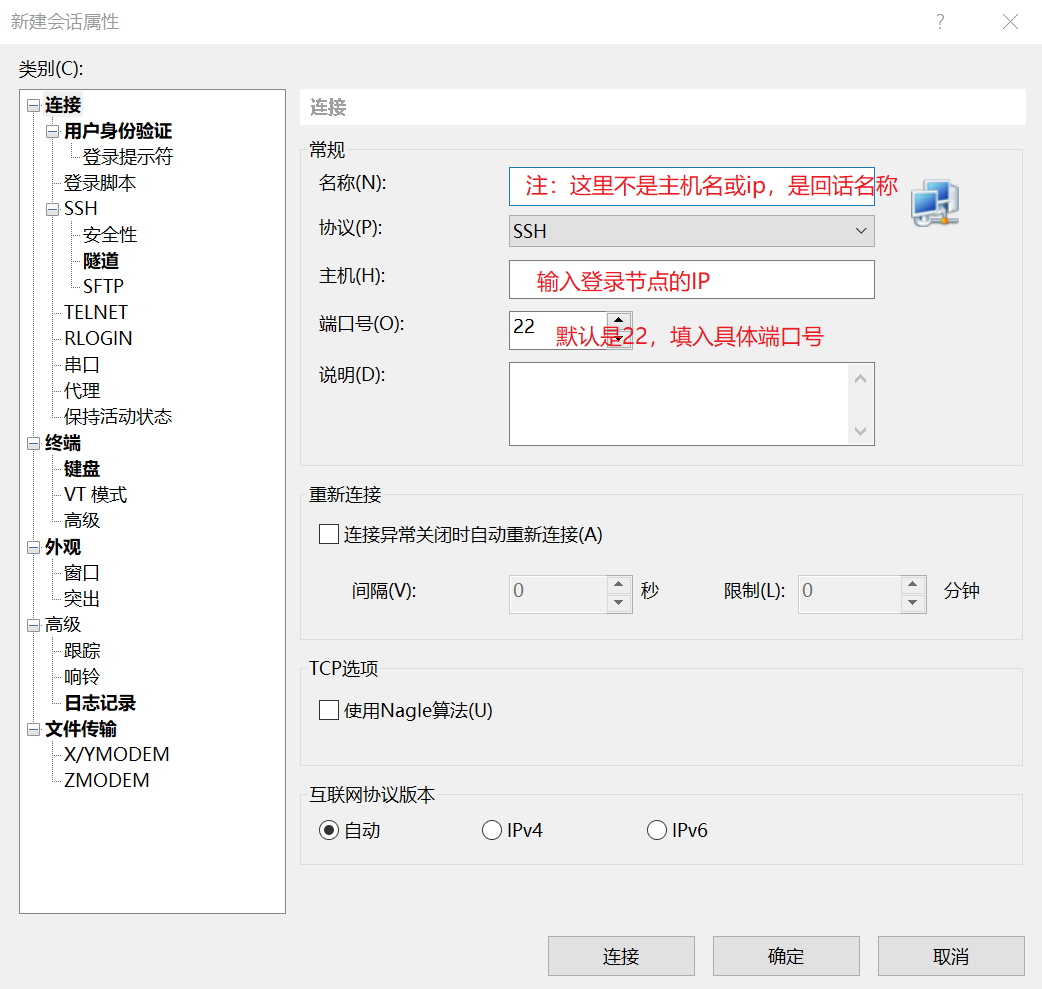Select 隧道 in the category tree
This screenshot has width=1042, height=989.
(x=100, y=260)
